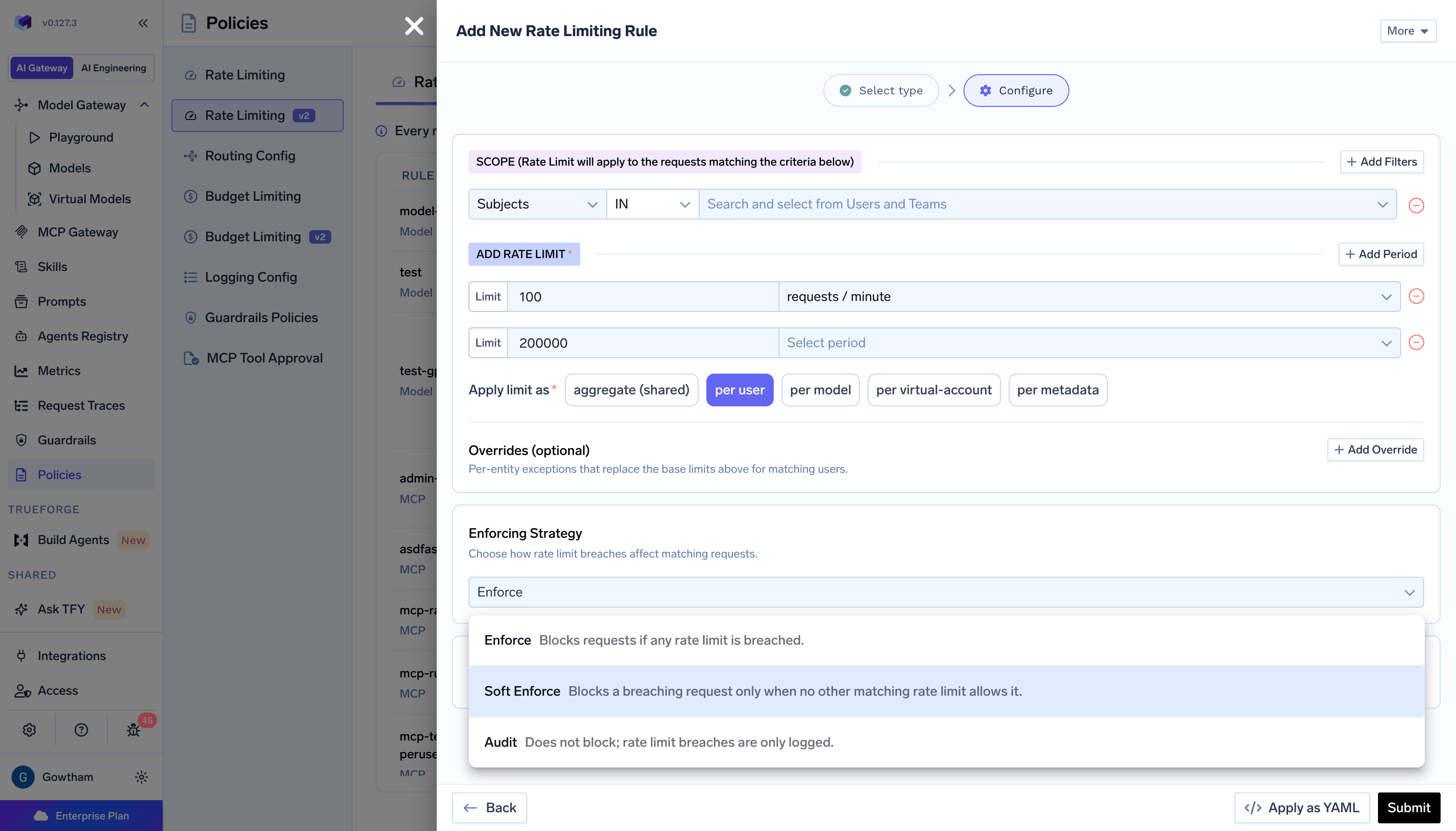This screenshot has width=1456, height=831.
Task: Open the Enforce strategy dropdown
Action: 946,592
